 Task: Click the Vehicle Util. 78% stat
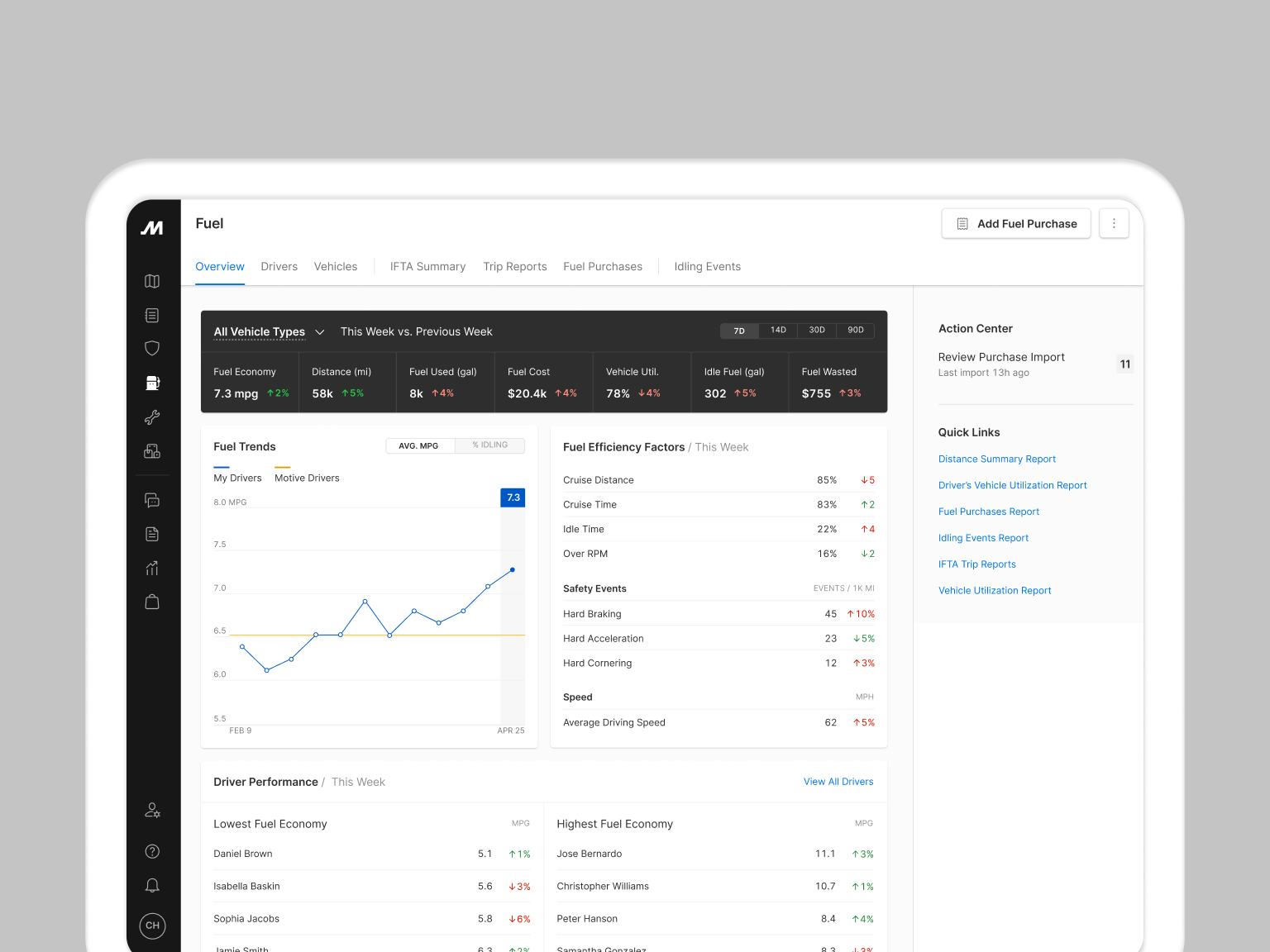coord(642,383)
